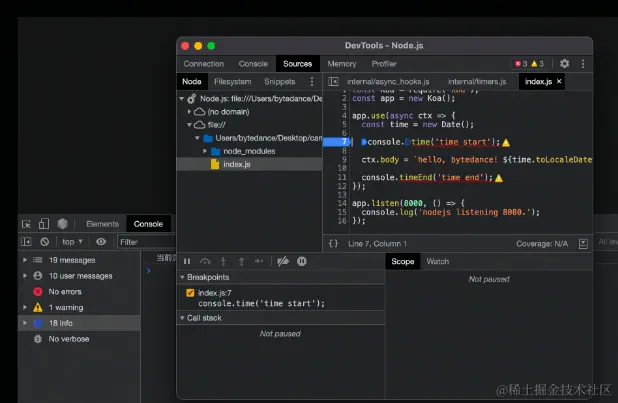
Task: Select Console tab in background window
Action: [148, 224]
